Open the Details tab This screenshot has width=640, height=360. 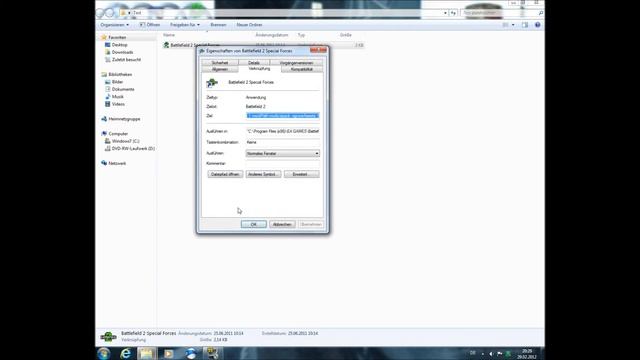(253, 62)
